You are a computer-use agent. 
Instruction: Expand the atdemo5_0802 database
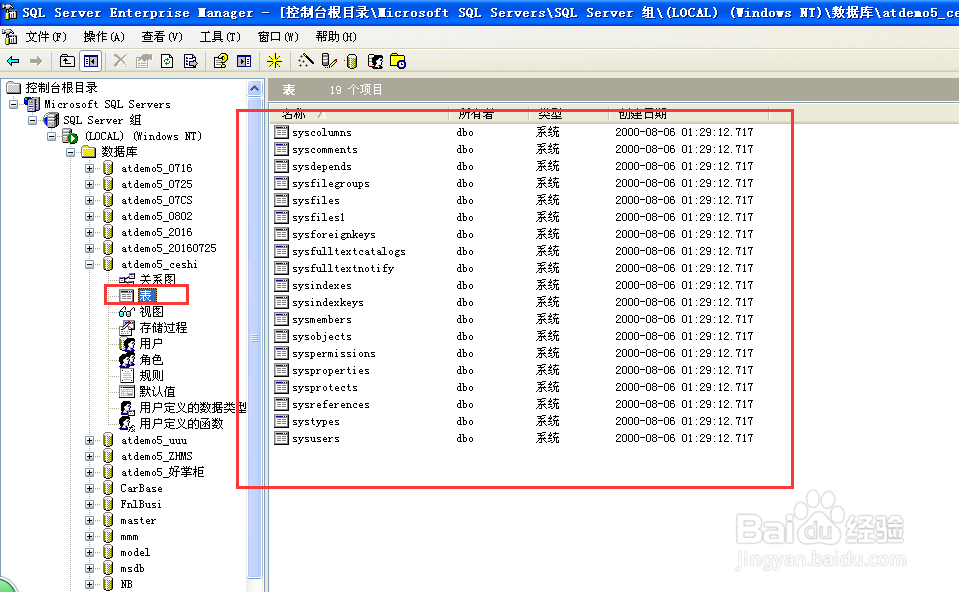pyautogui.click(x=90, y=216)
